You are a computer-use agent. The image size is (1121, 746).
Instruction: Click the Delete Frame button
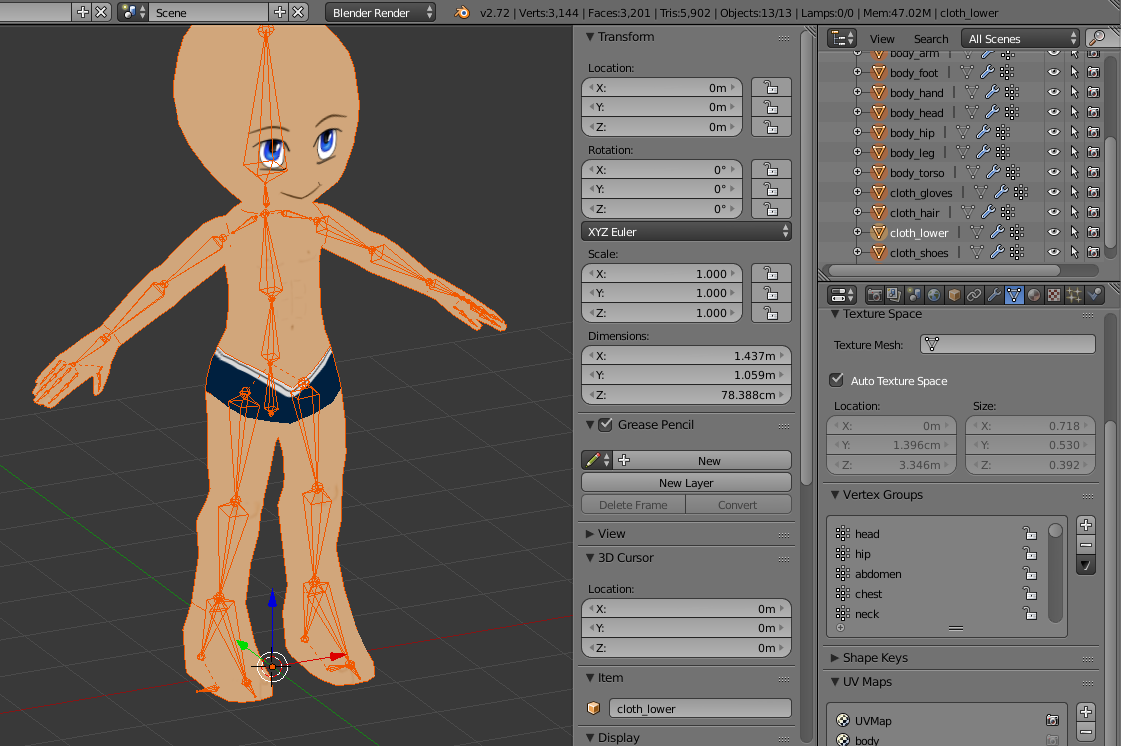pyautogui.click(x=633, y=504)
